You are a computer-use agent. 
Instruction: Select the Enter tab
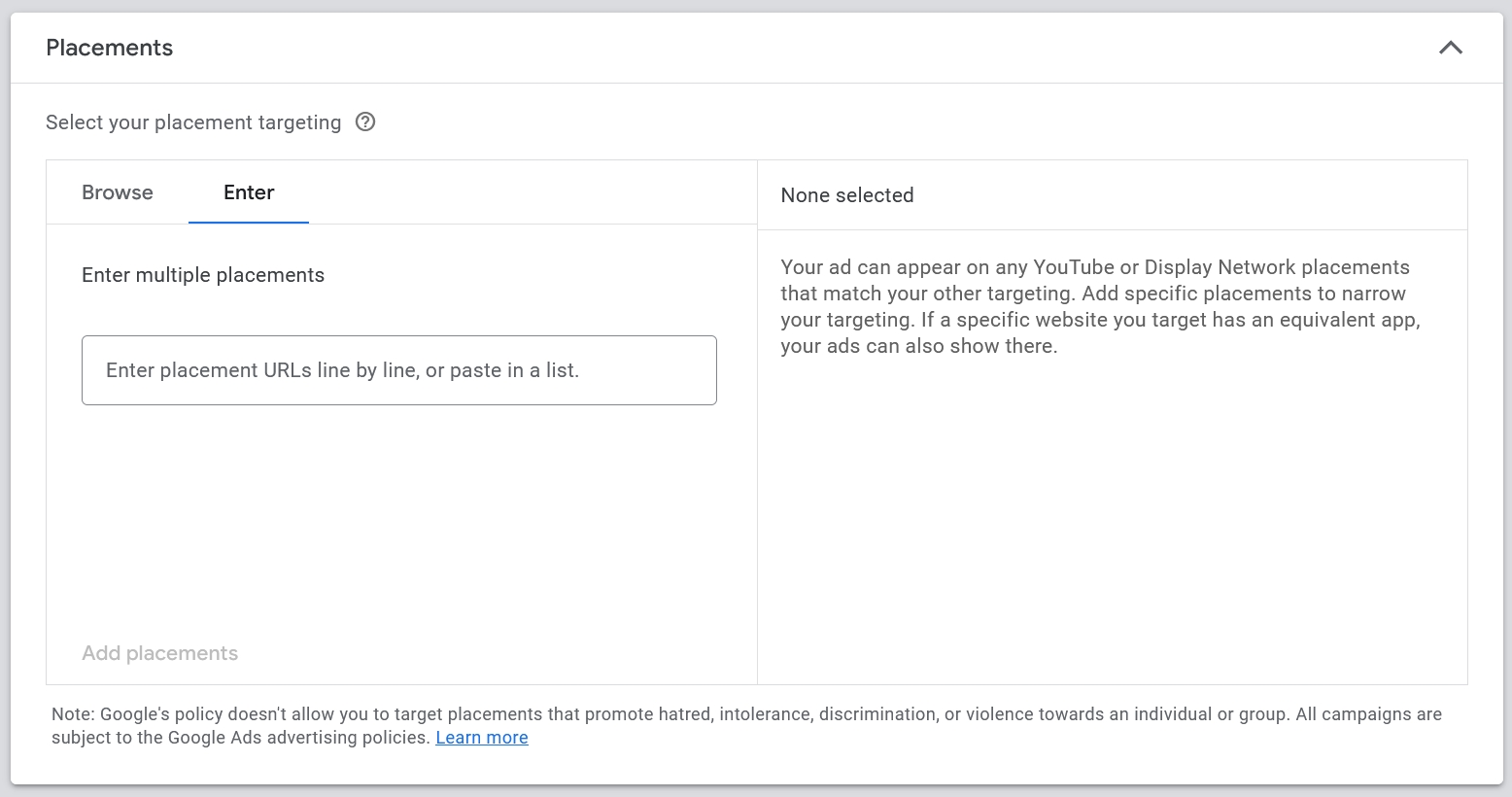coord(249,192)
